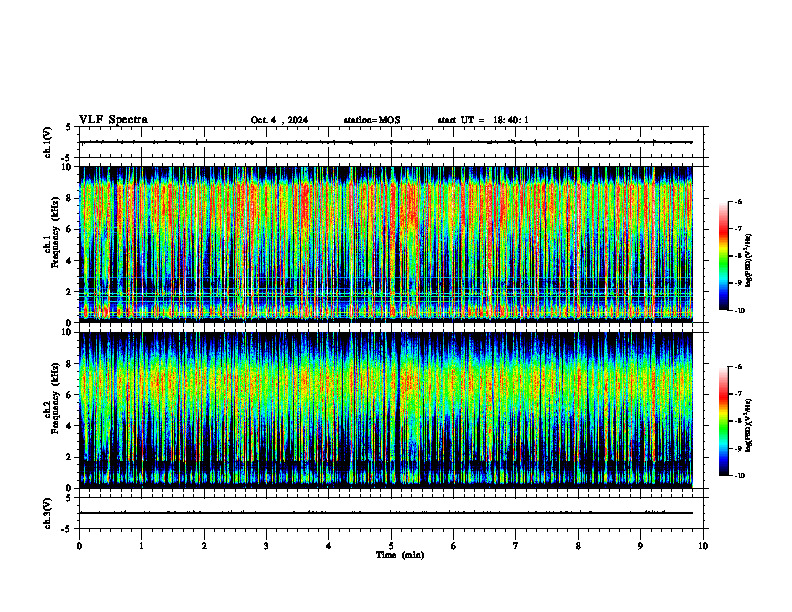Click the ch.1 spectrogram panel
This screenshot has width=792, height=612.
pos(385,244)
